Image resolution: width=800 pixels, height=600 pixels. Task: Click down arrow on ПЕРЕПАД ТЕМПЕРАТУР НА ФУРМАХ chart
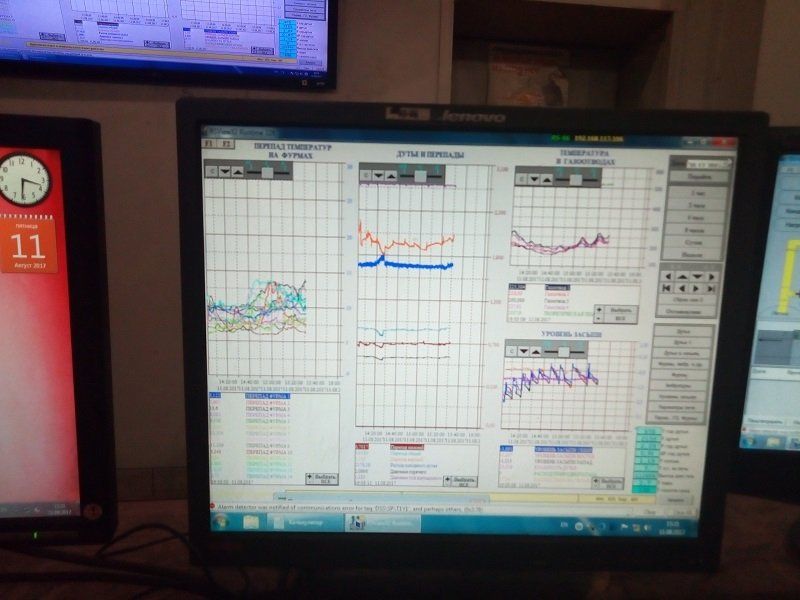(226, 171)
